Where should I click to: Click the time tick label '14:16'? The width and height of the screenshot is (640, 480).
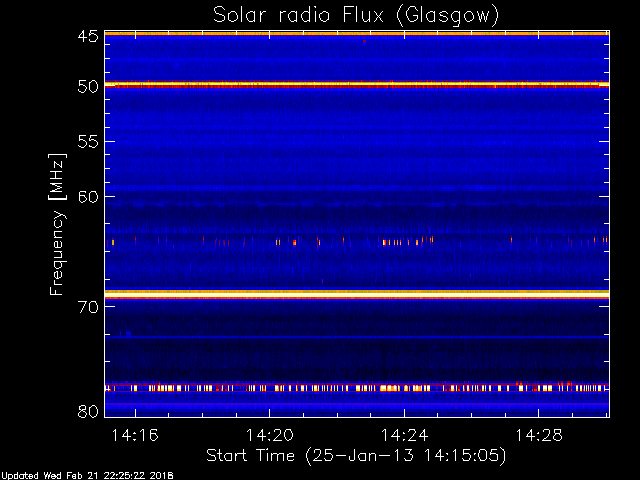coord(135,435)
